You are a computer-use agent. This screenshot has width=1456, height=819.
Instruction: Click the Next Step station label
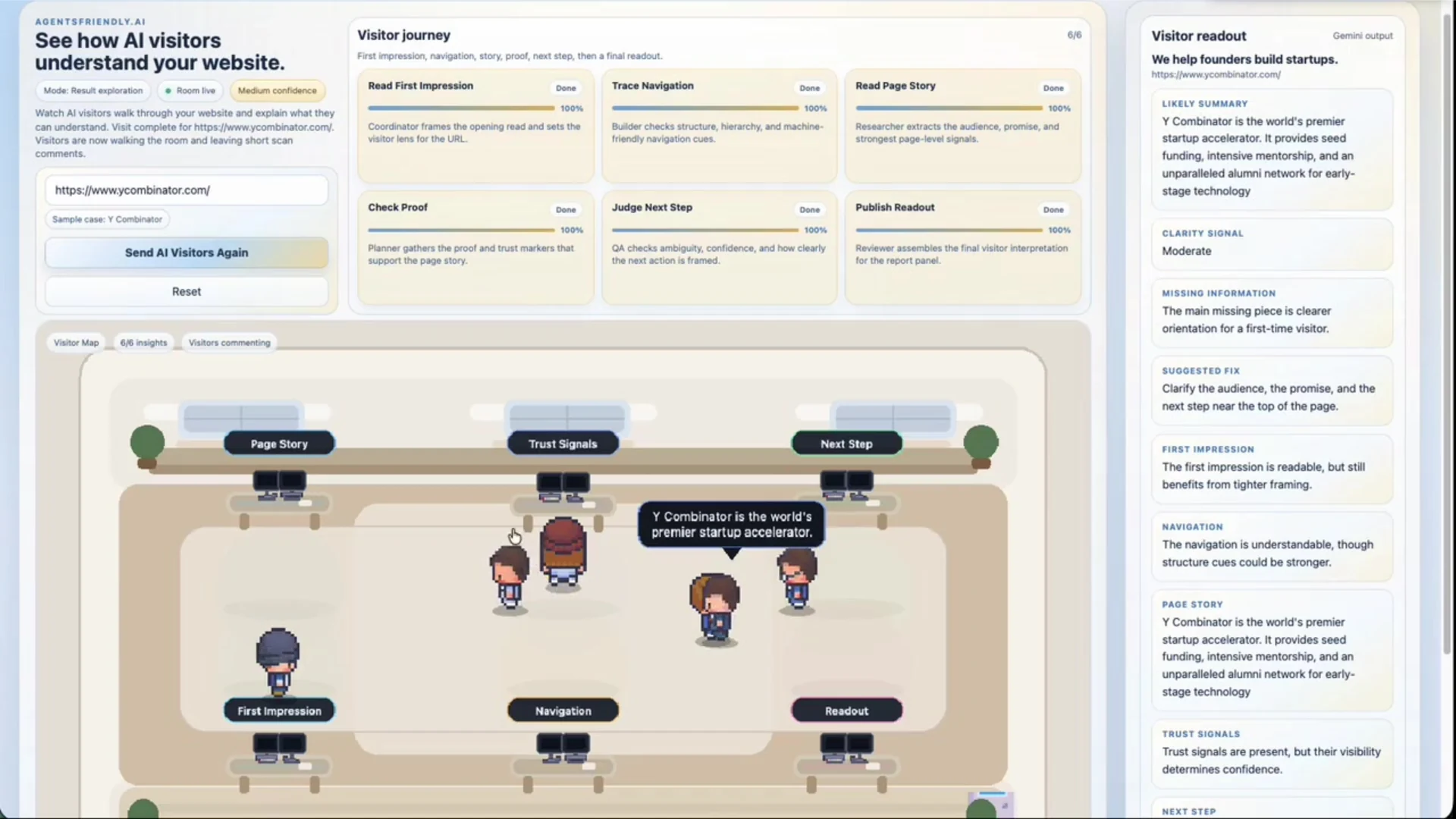[x=846, y=444]
